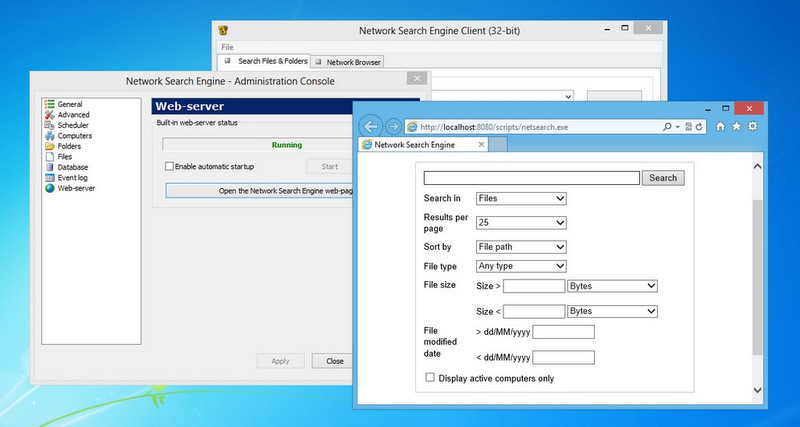Enable automatic startup checkbox
800x427 pixels.
click(169, 166)
